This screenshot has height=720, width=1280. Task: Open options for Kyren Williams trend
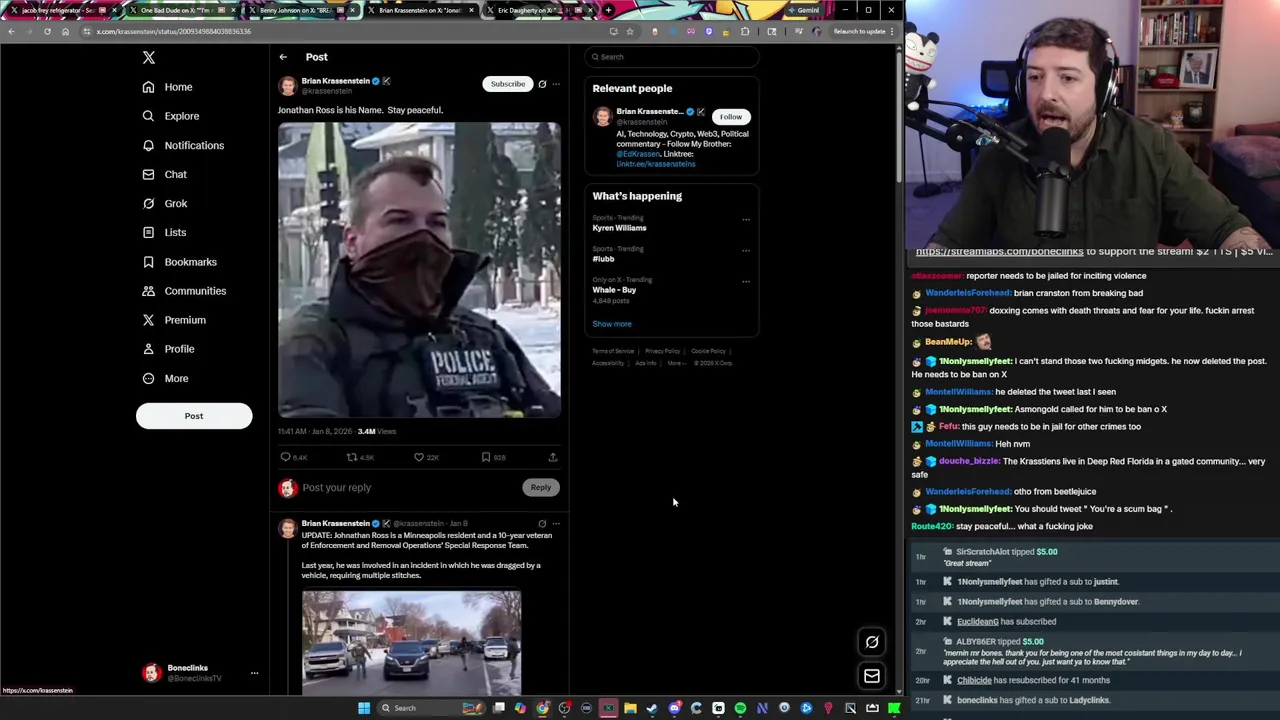[x=746, y=219]
